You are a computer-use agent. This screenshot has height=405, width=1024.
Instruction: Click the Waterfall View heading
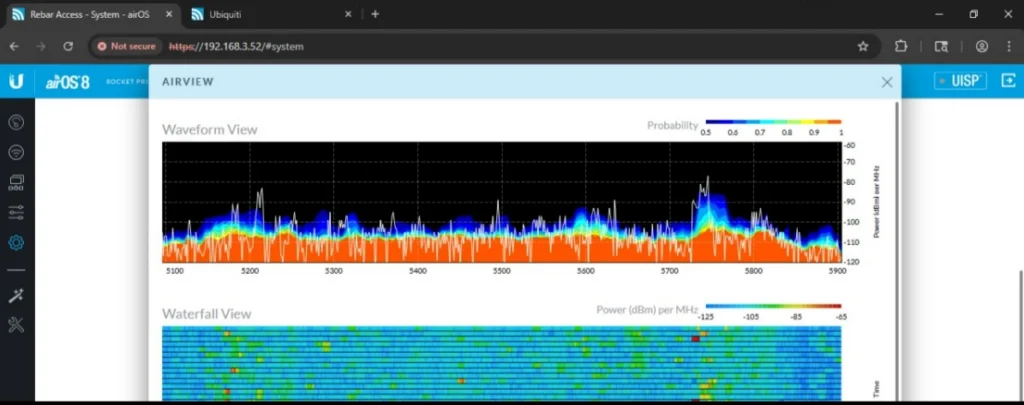coord(206,314)
